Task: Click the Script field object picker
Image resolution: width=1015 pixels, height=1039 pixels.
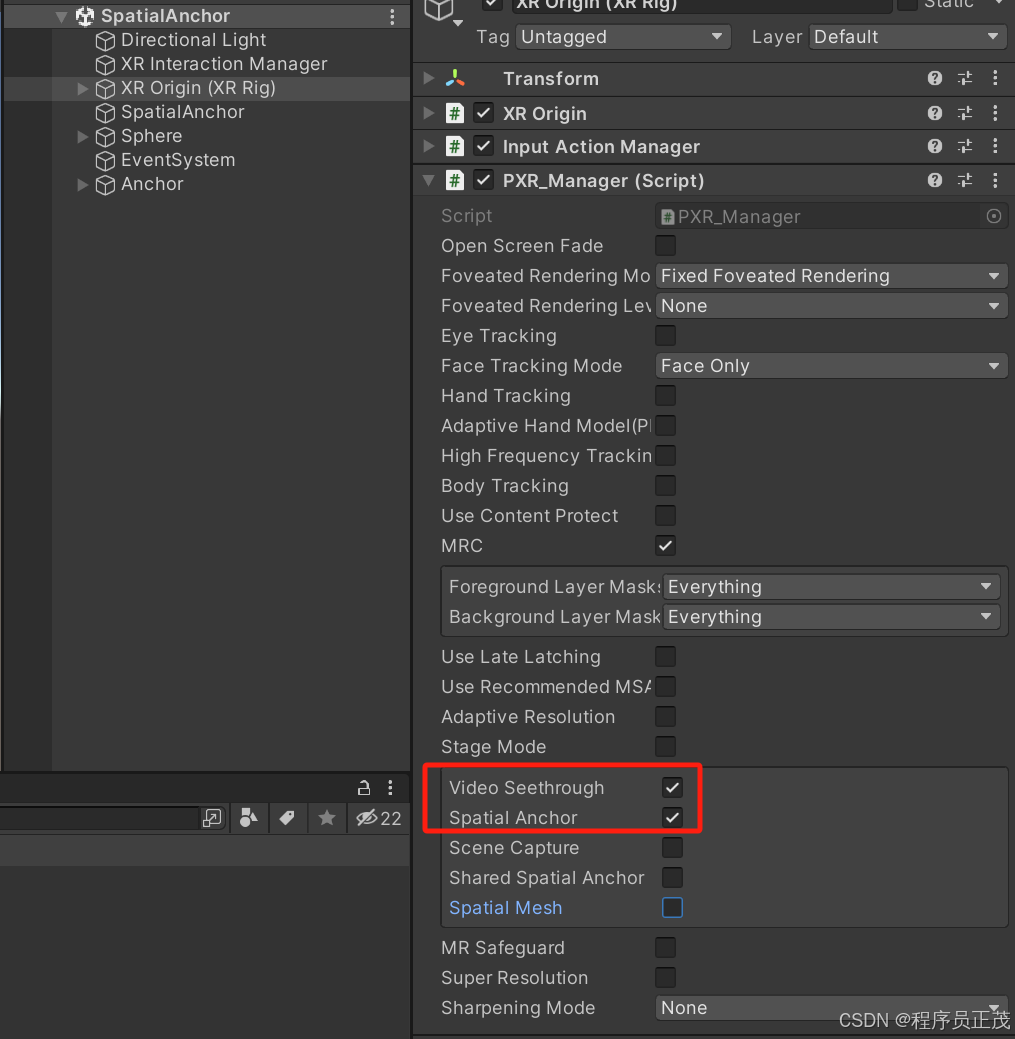Action: point(993,216)
